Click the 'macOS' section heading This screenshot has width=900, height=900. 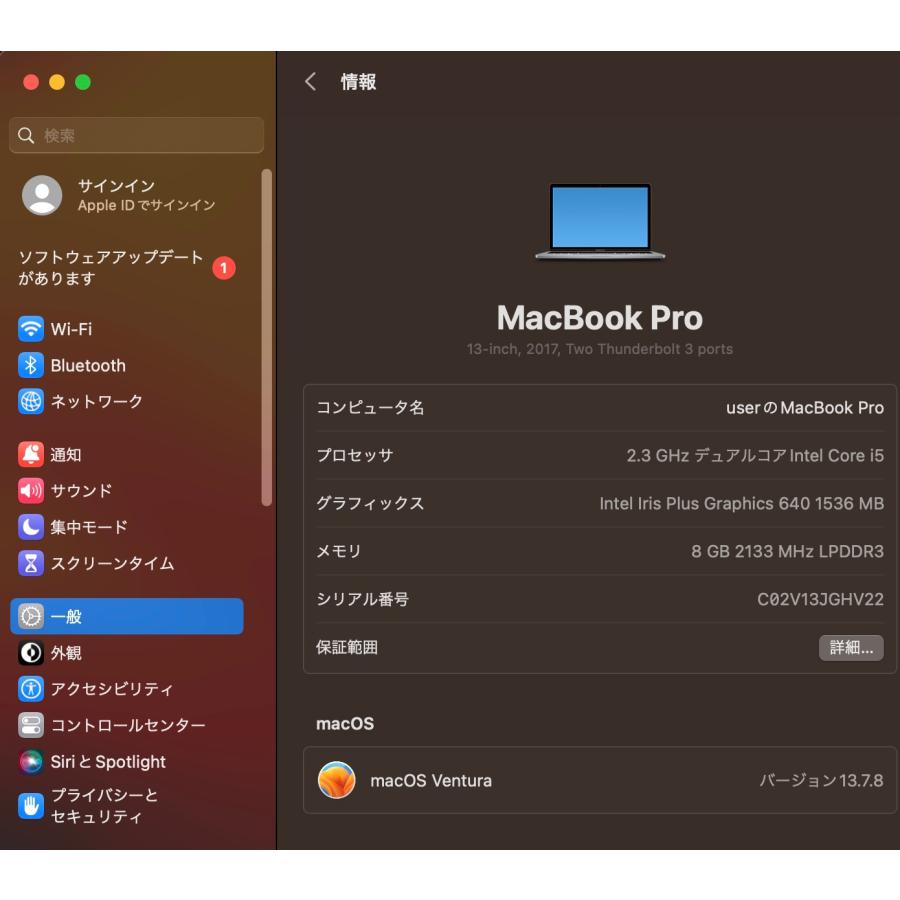[345, 724]
